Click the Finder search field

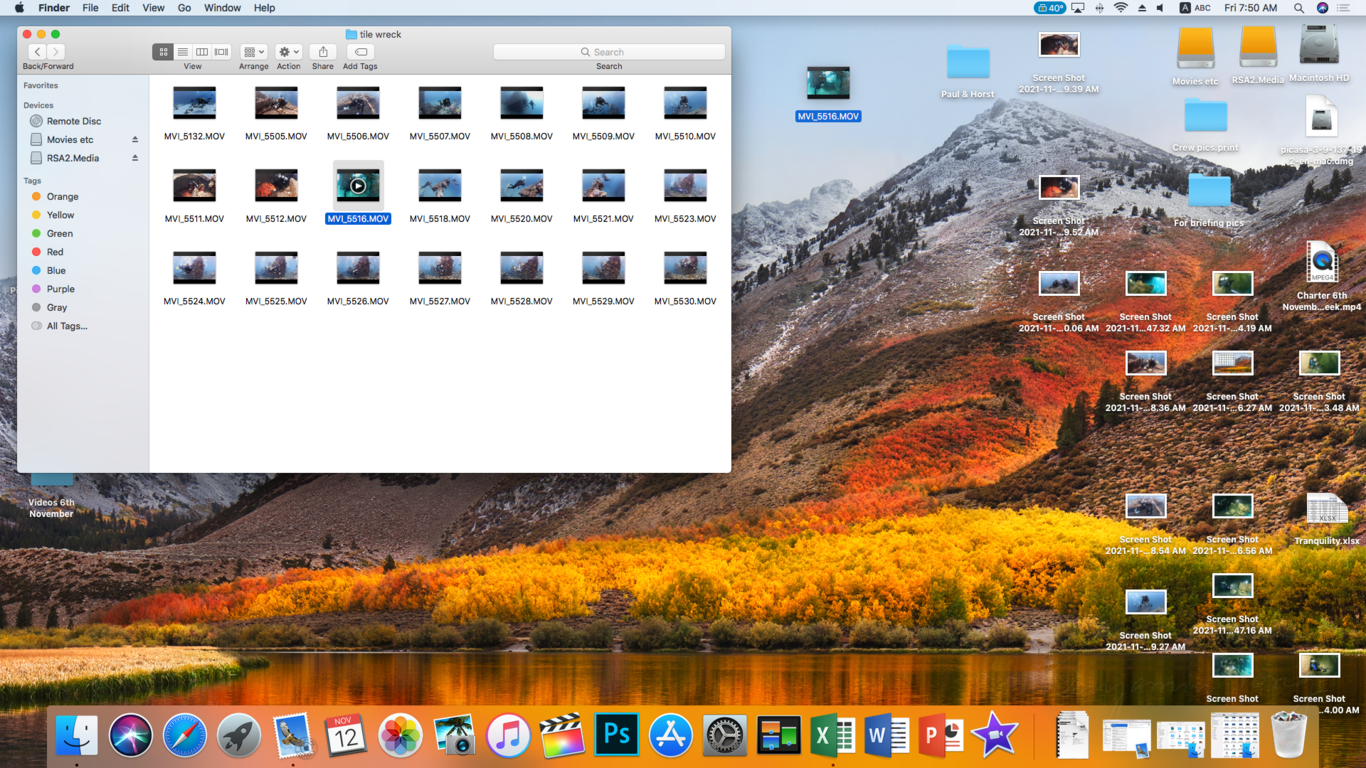pyautogui.click(x=609, y=52)
